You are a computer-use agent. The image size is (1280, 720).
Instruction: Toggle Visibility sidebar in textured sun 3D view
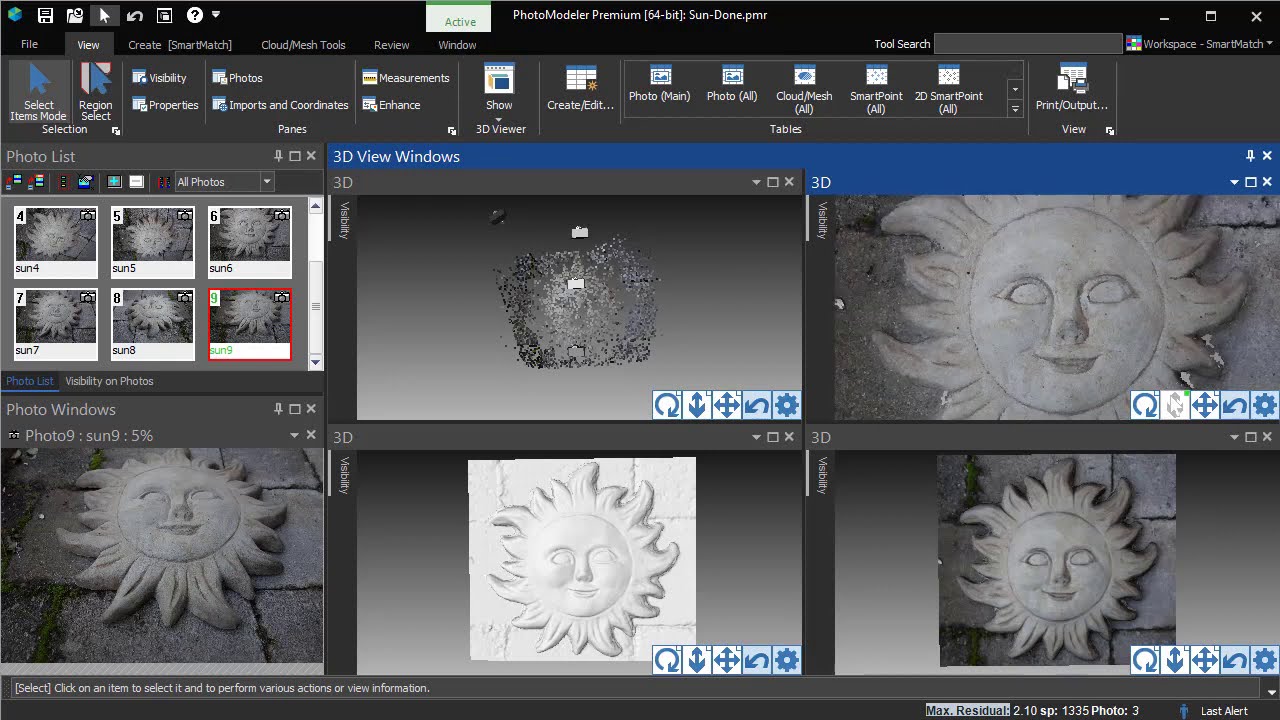coord(821,475)
